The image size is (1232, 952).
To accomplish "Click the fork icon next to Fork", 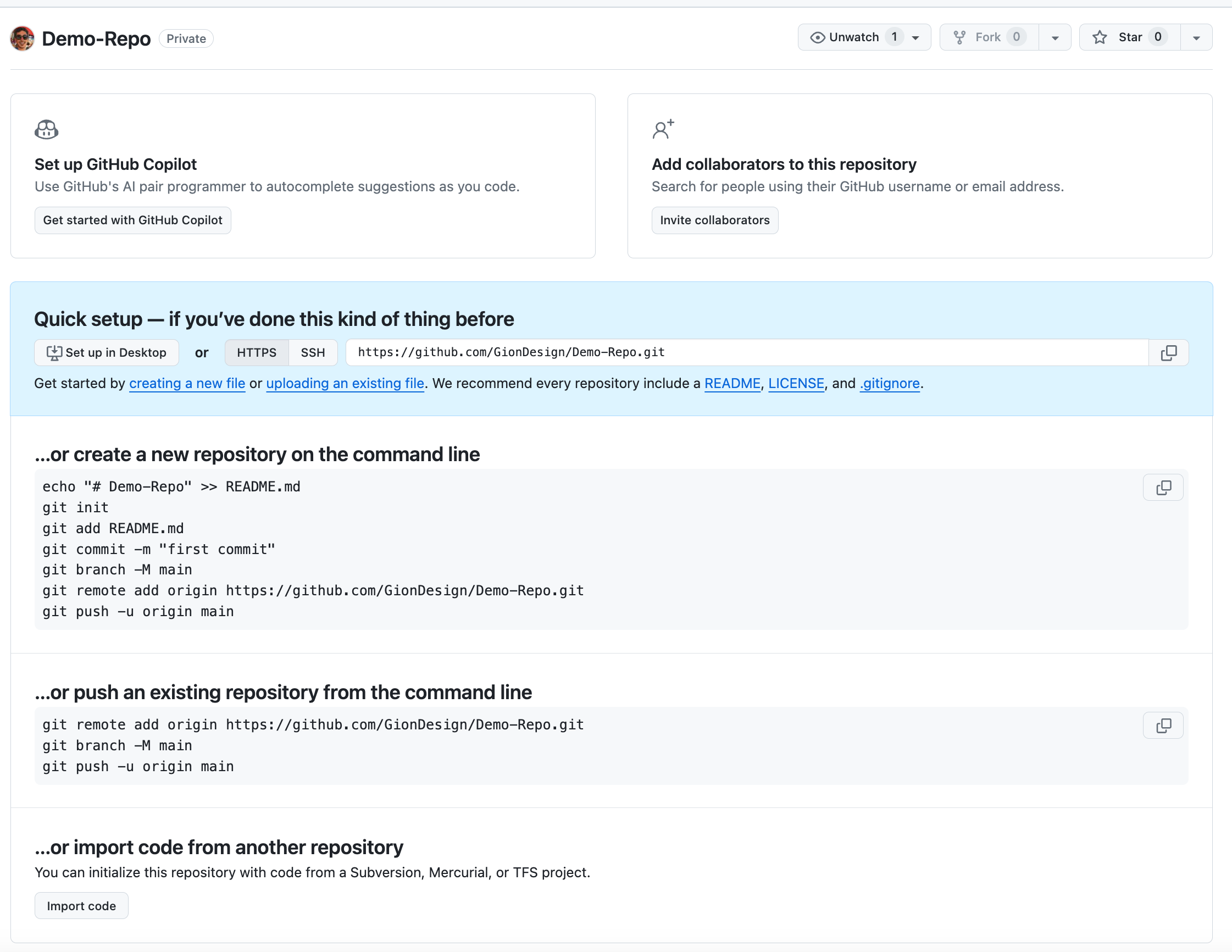I will pyautogui.click(x=959, y=37).
